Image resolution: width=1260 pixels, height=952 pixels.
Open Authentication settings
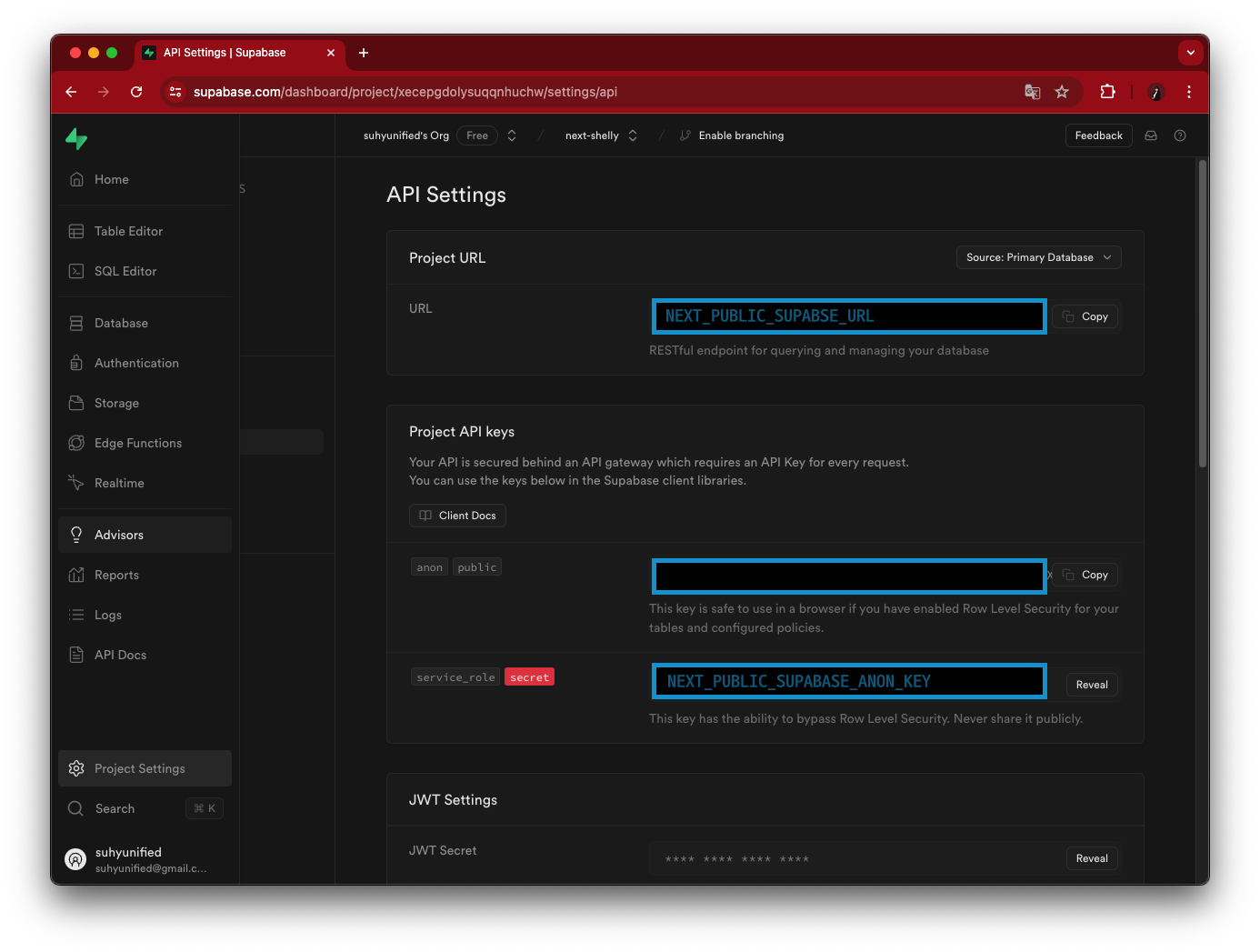point(145,363)
